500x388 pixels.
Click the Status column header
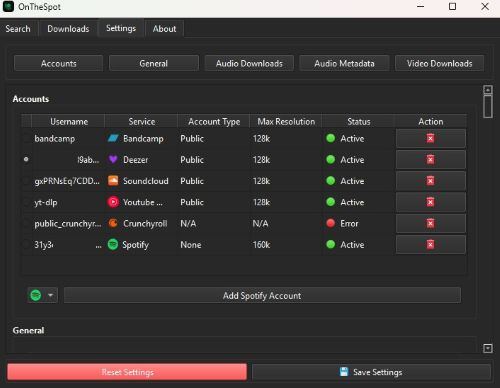359,122
